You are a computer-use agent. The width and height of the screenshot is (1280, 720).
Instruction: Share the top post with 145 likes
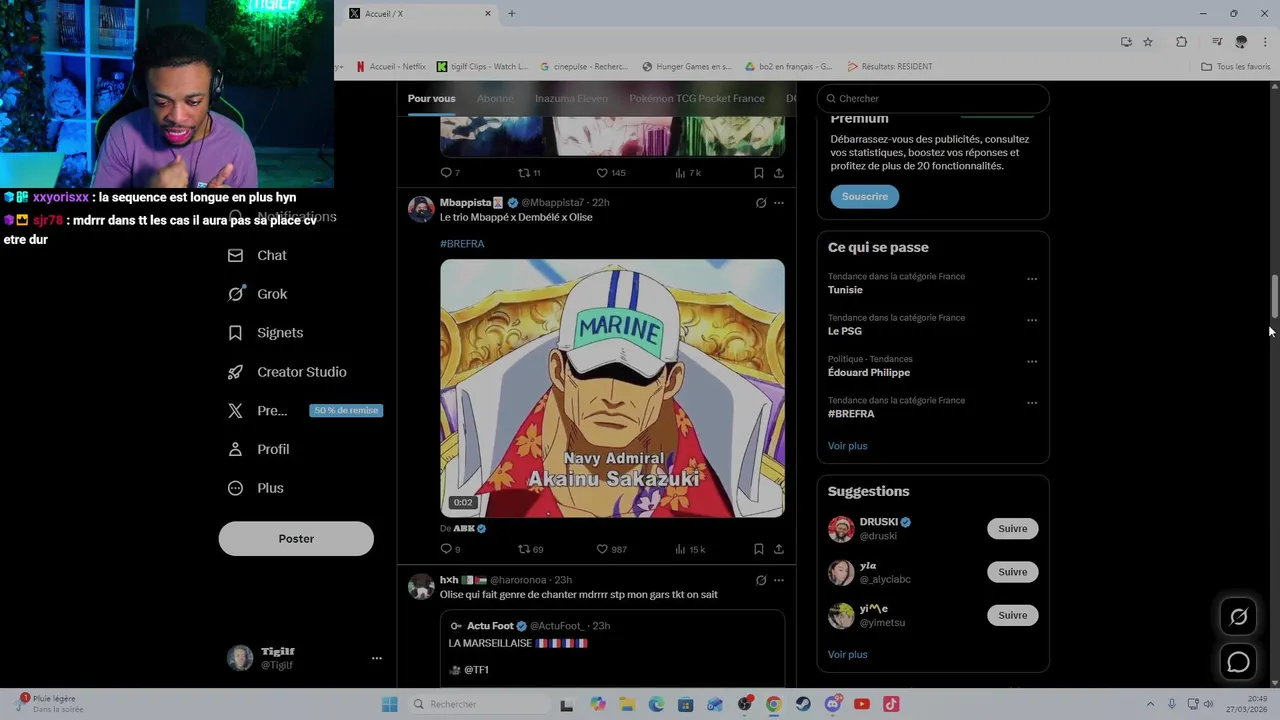pyautogui.click(x=779, y=173)
